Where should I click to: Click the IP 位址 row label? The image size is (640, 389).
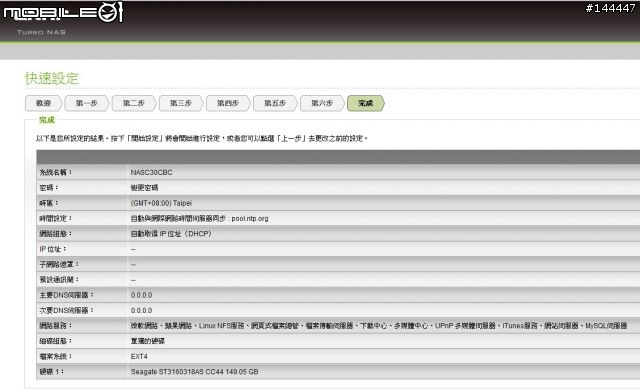pyautogui.click(x=53, y=249)
